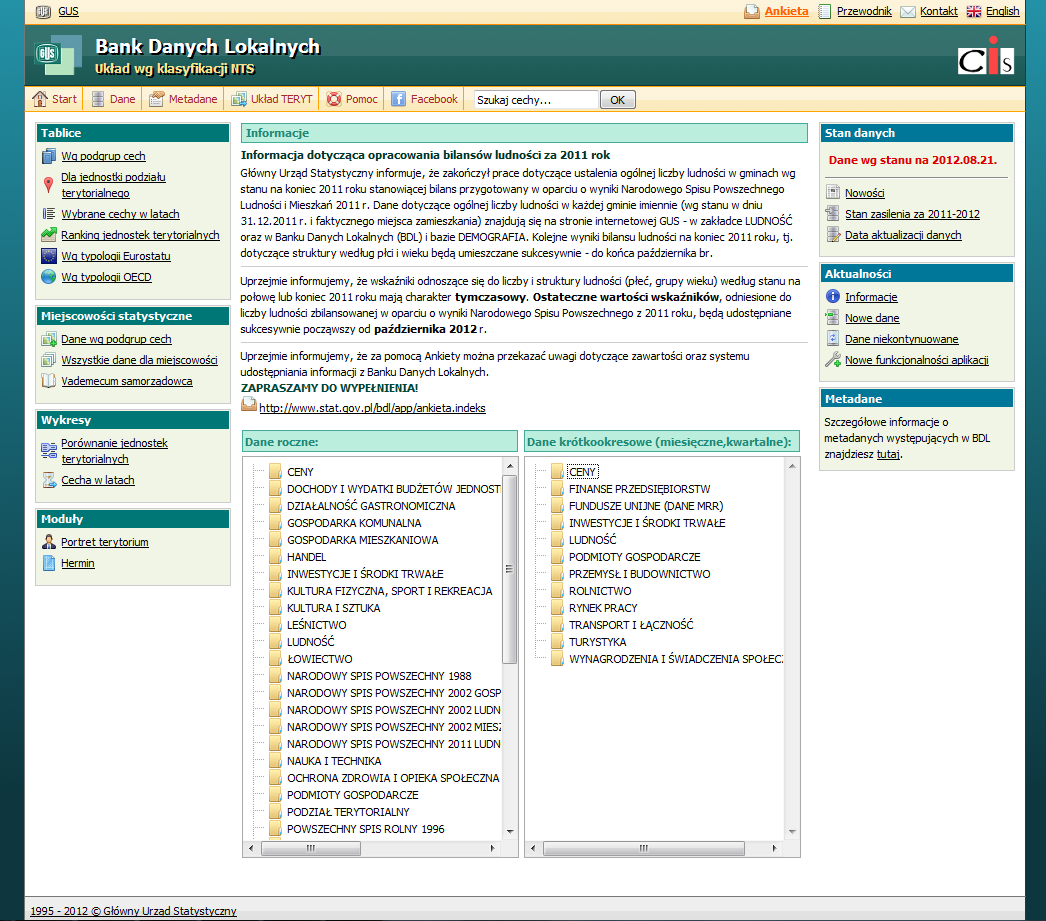Click the Dane roczne horizontal scrollbar thumb

pyautogui.click(x=311, y=848)
